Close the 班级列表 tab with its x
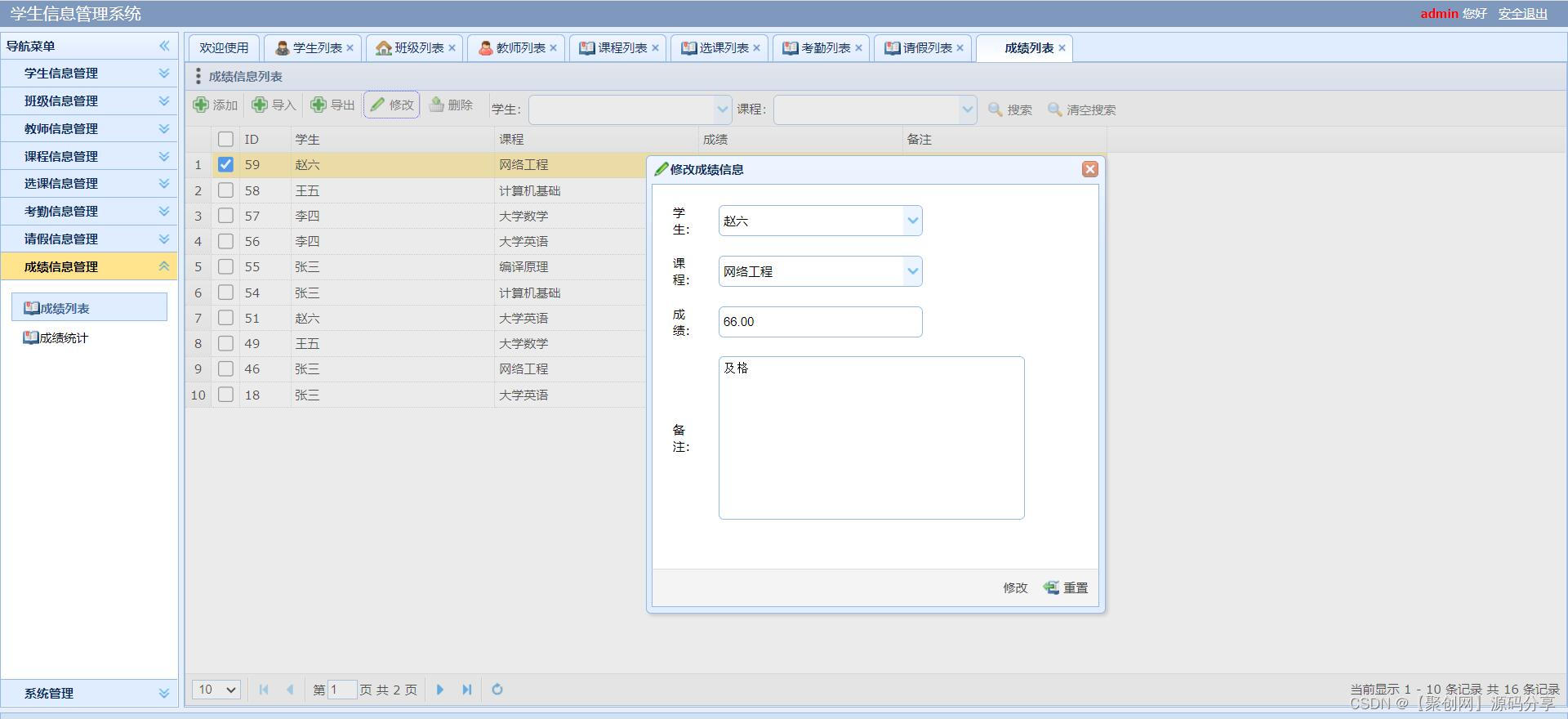This screenshot has height=719, width=1568. point(452,48)
